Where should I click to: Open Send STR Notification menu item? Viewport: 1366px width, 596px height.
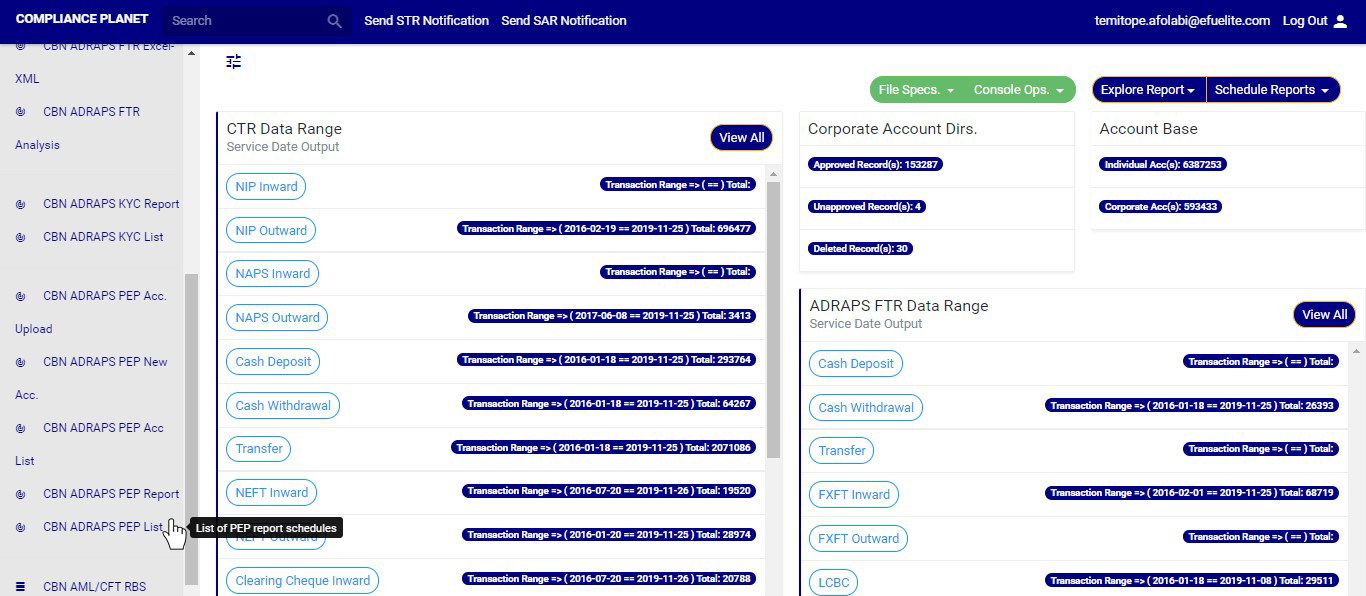click(x=426, y=21)
